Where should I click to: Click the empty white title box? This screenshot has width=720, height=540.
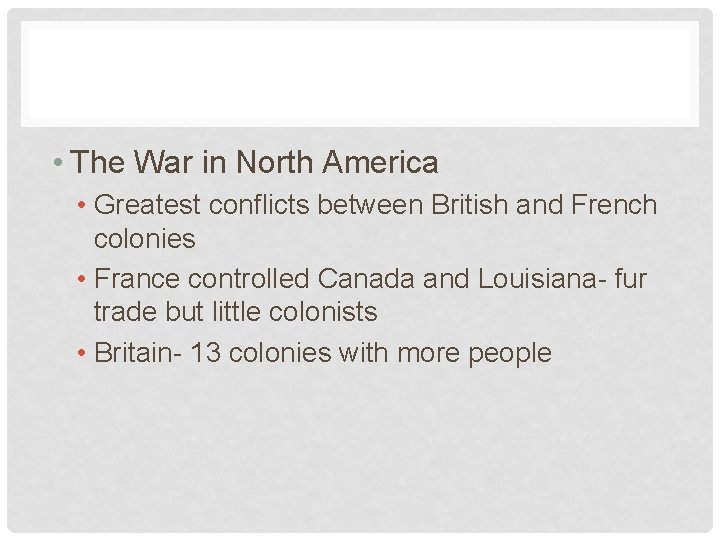360,72
